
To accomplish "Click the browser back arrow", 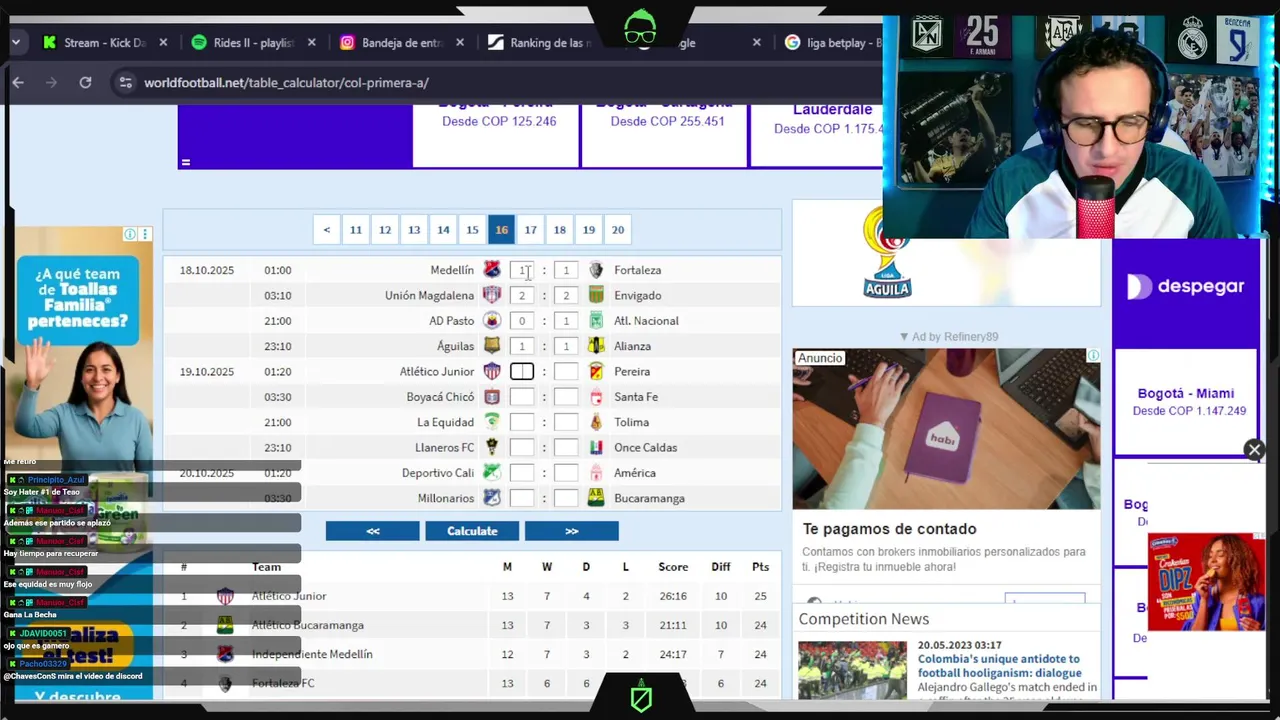I will (18, 83).
